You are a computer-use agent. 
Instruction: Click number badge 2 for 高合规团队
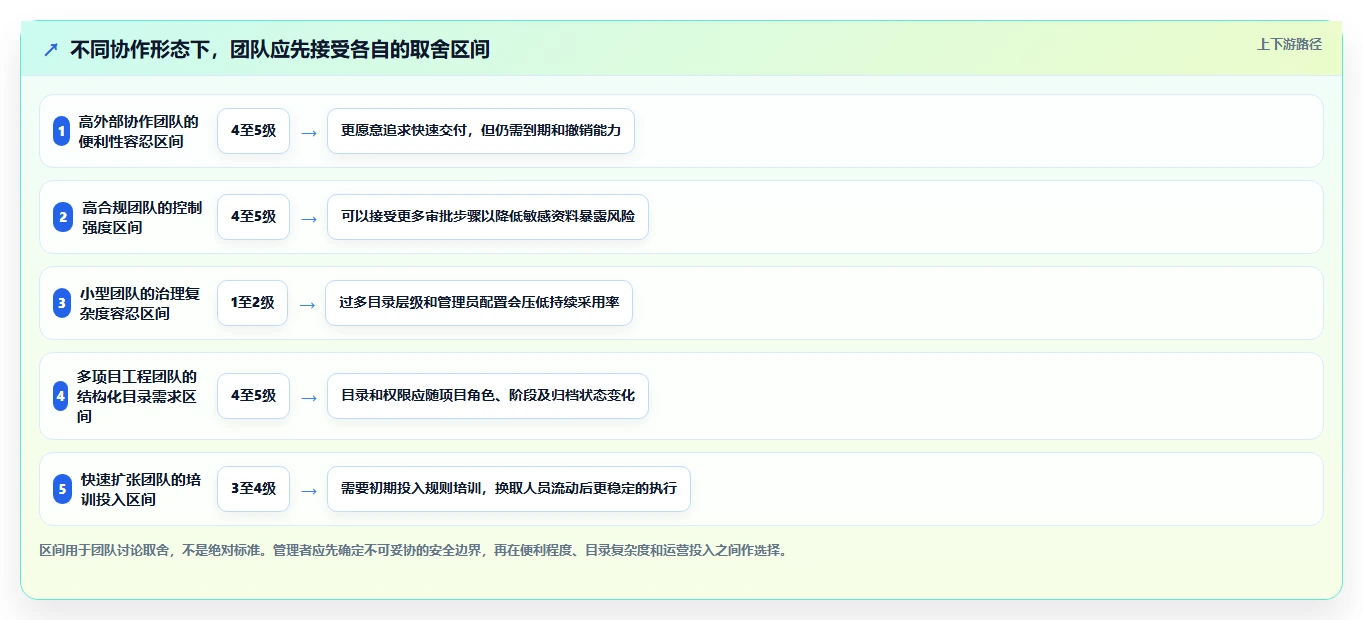point(63,217)
